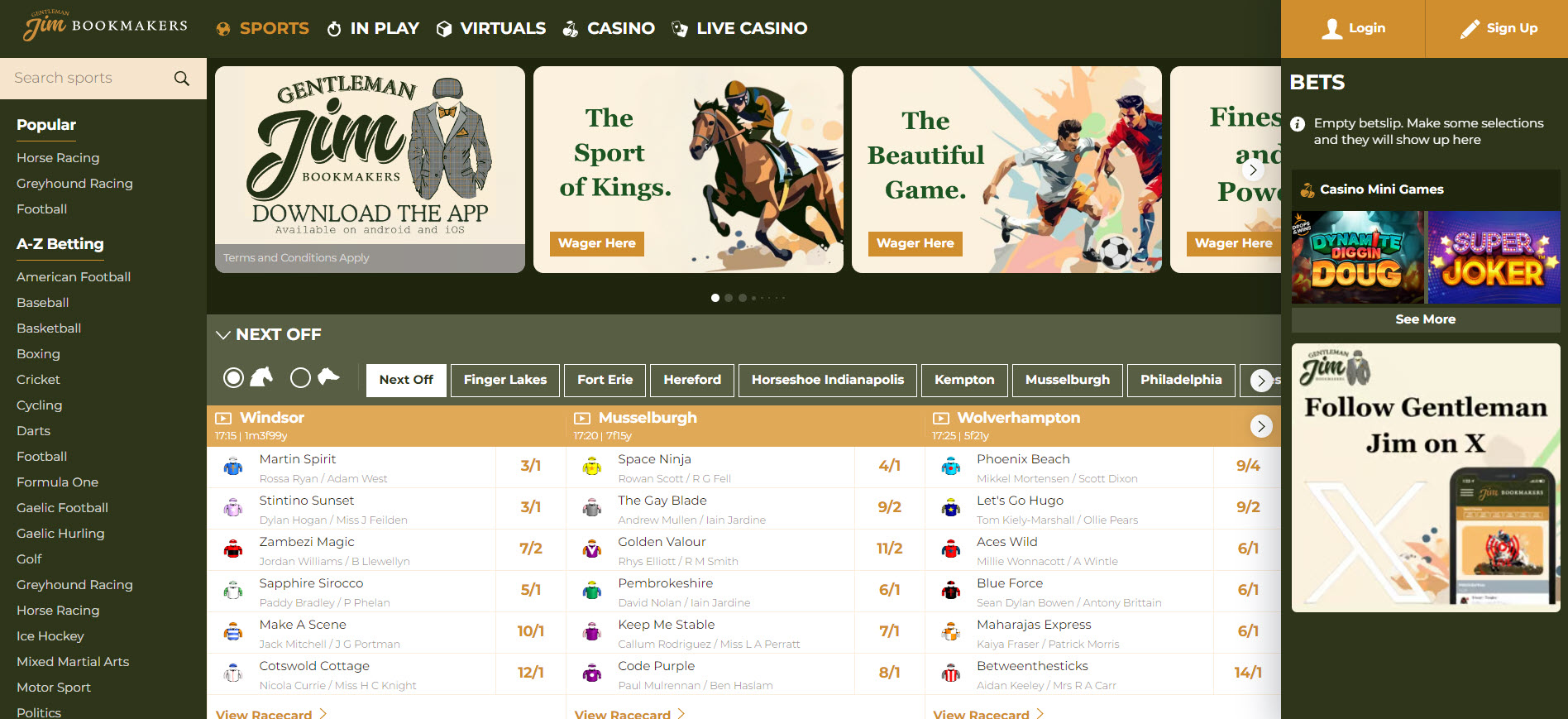Click Betweenthesticks' striped silk icon
This screenshot has width=1568, height=719.
tap(951, 673)
